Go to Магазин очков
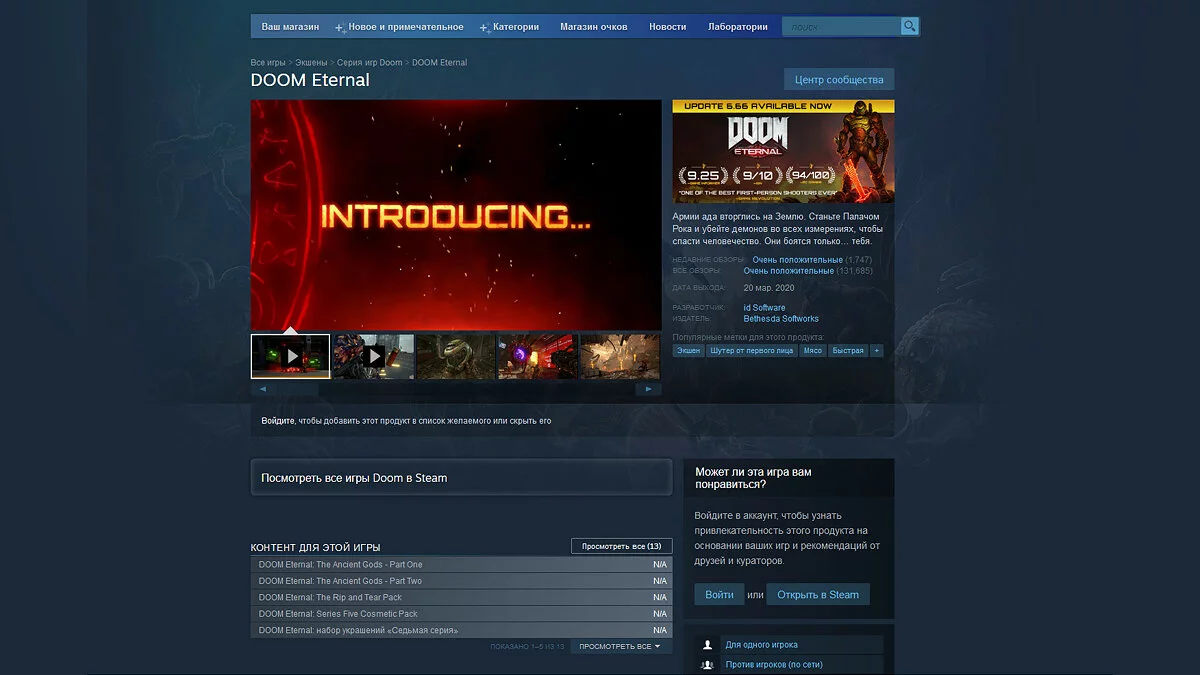The image size is (1200, 675). pos(594,27)
